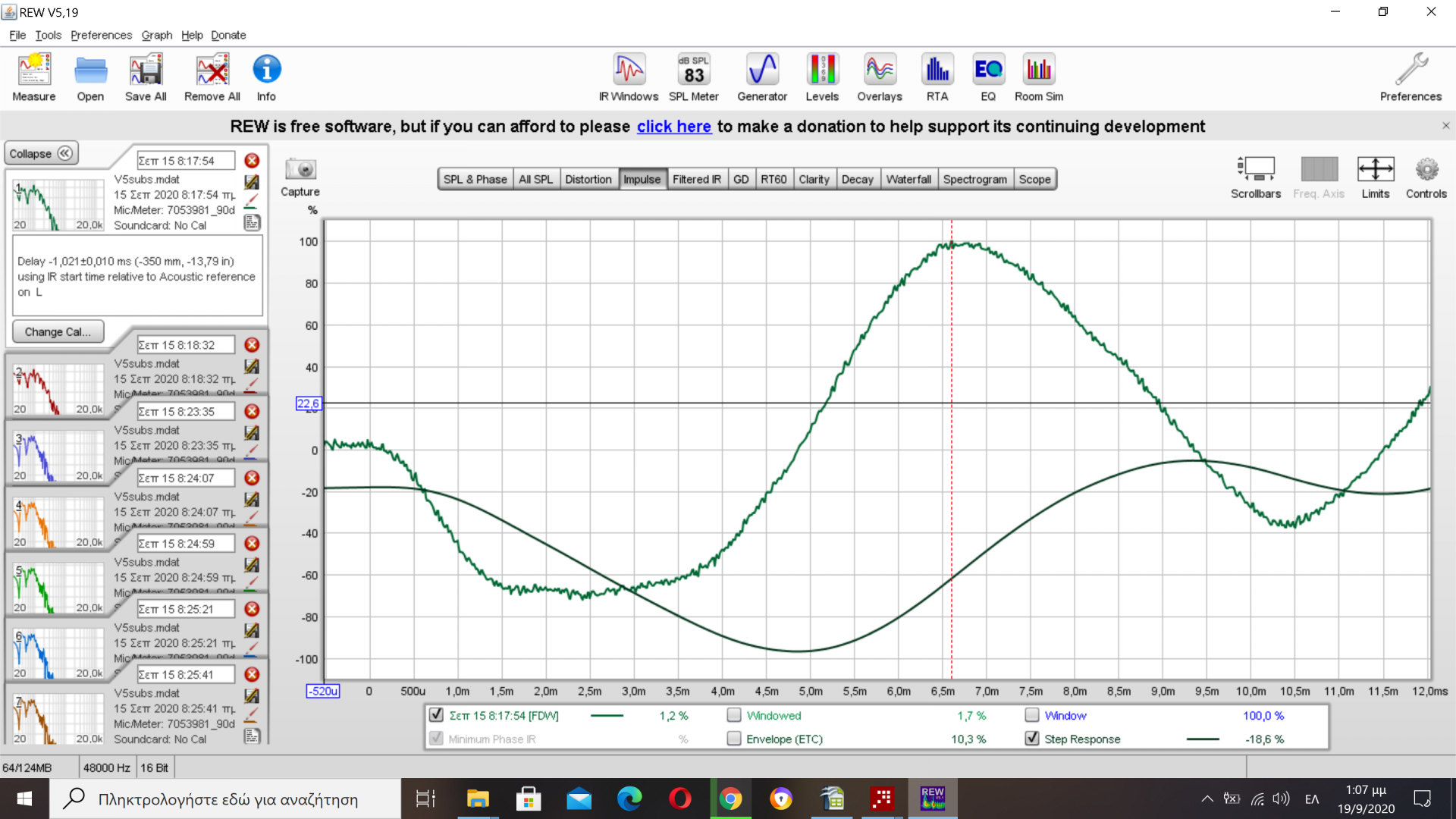1456x819 pixels.
Task: Click the Change Cal... button
Action: click(x=58, y=332)
